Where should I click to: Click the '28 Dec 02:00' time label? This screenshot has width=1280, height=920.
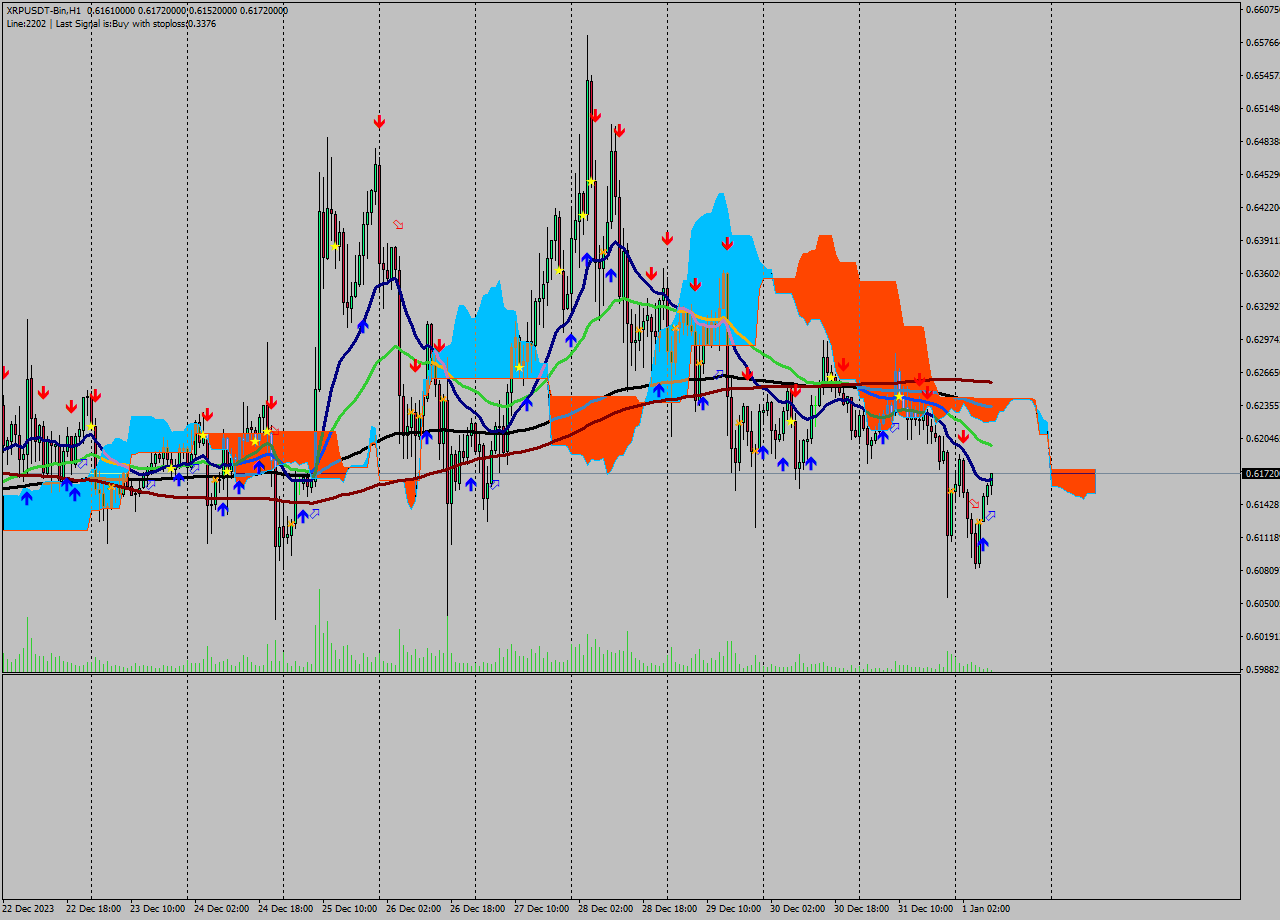coord(605,909)
